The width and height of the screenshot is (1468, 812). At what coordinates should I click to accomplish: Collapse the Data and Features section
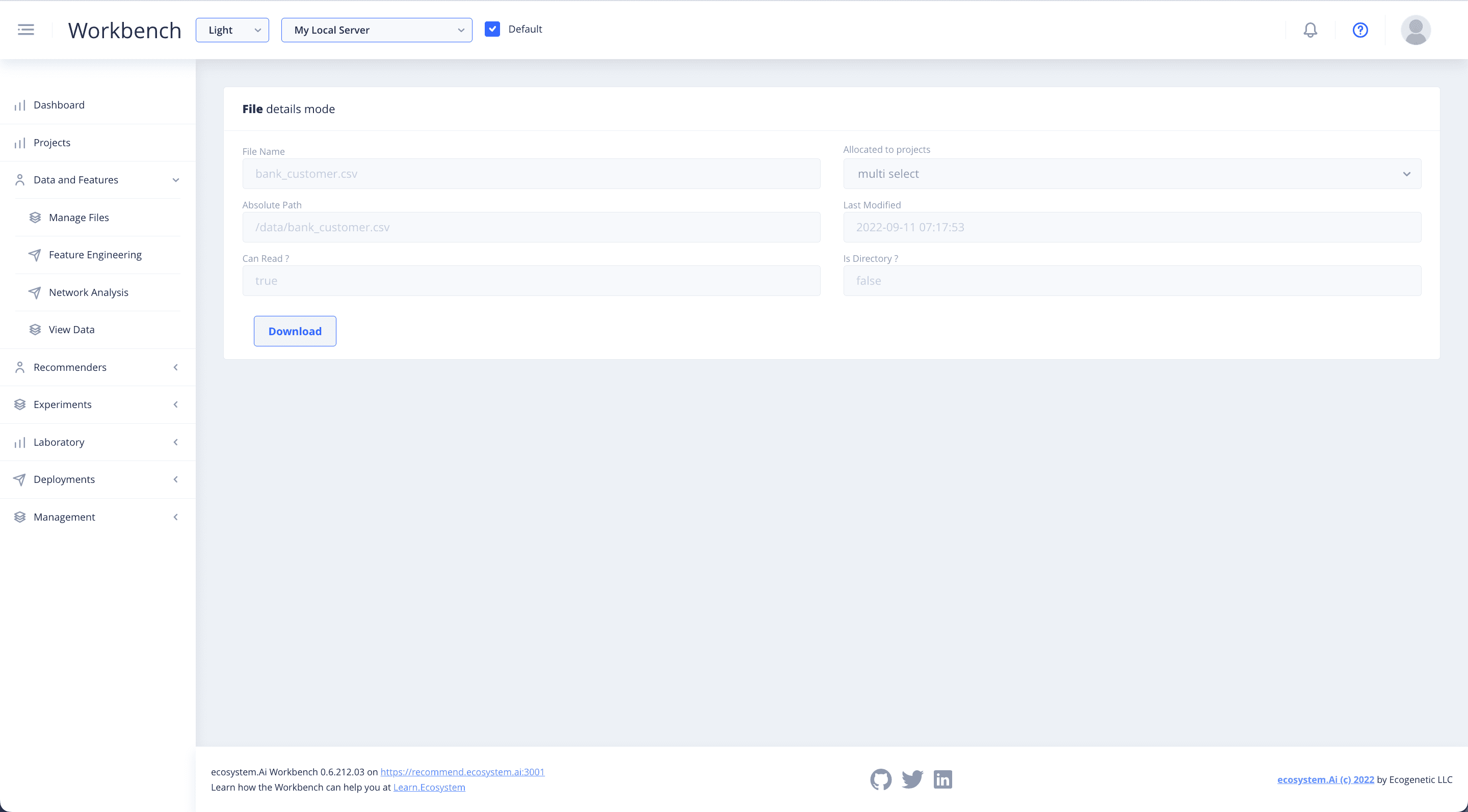[175, 180]
